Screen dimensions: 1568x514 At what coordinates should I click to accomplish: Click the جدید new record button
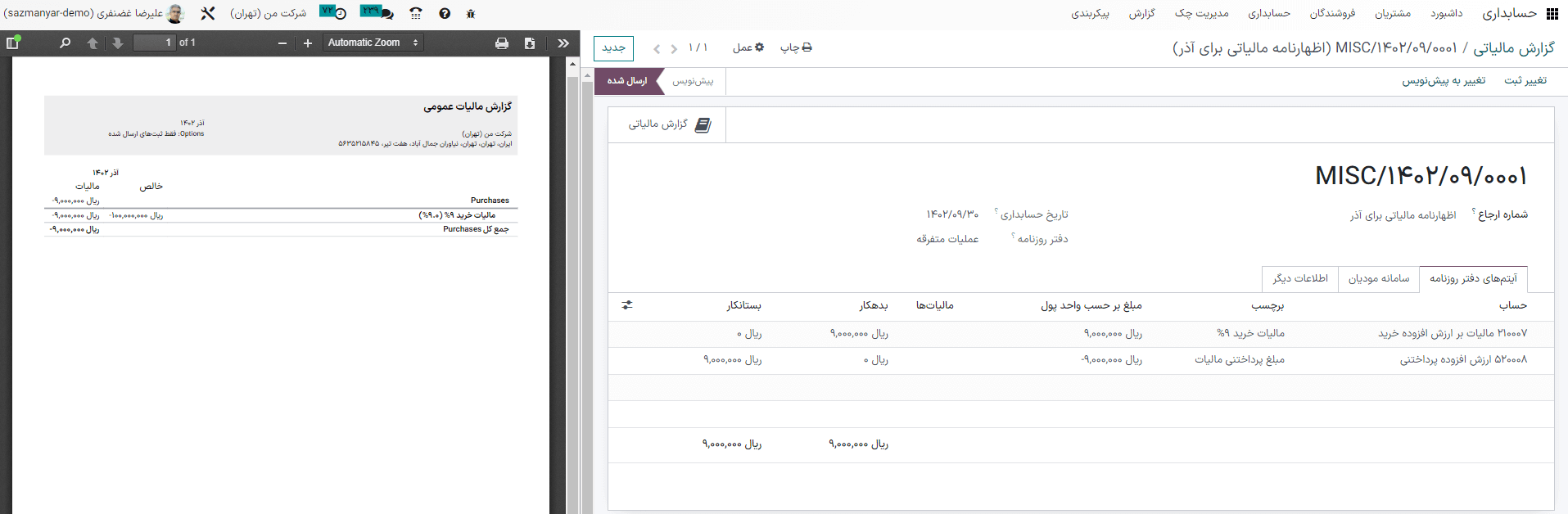pyautogui.click(x=613, y=47)
